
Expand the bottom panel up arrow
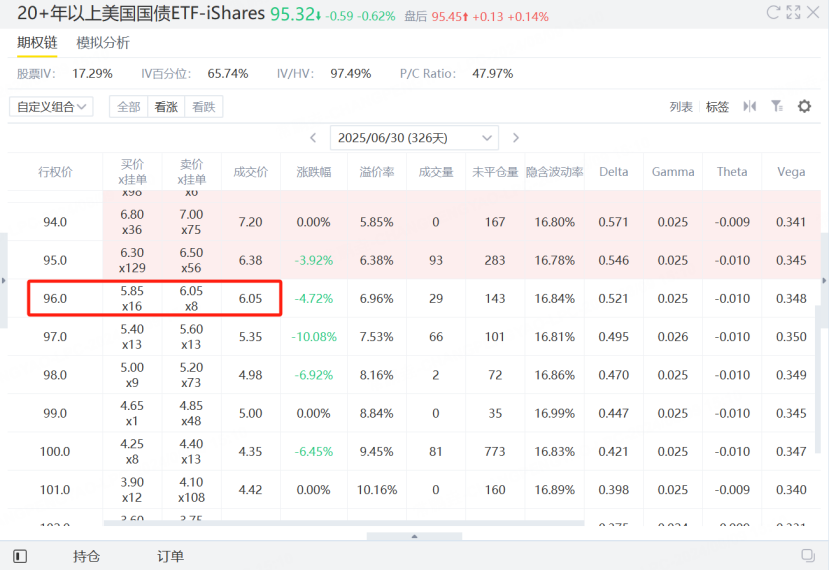tap(414, 536)
